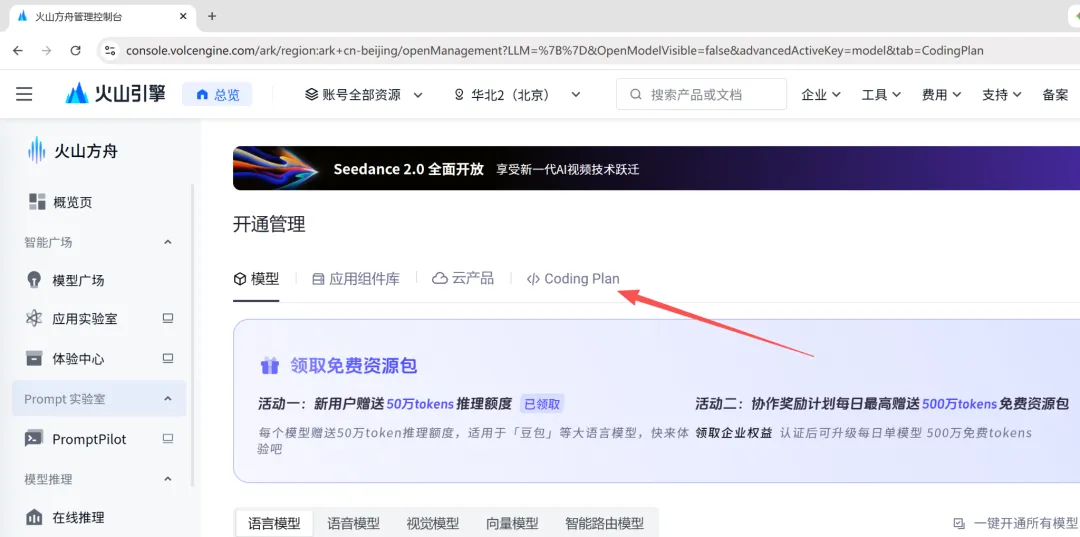Screen dimensions: 1080x537
Task: Open the Seedance 2.0 全面开放 banner
Action: (x=656, y=168)
